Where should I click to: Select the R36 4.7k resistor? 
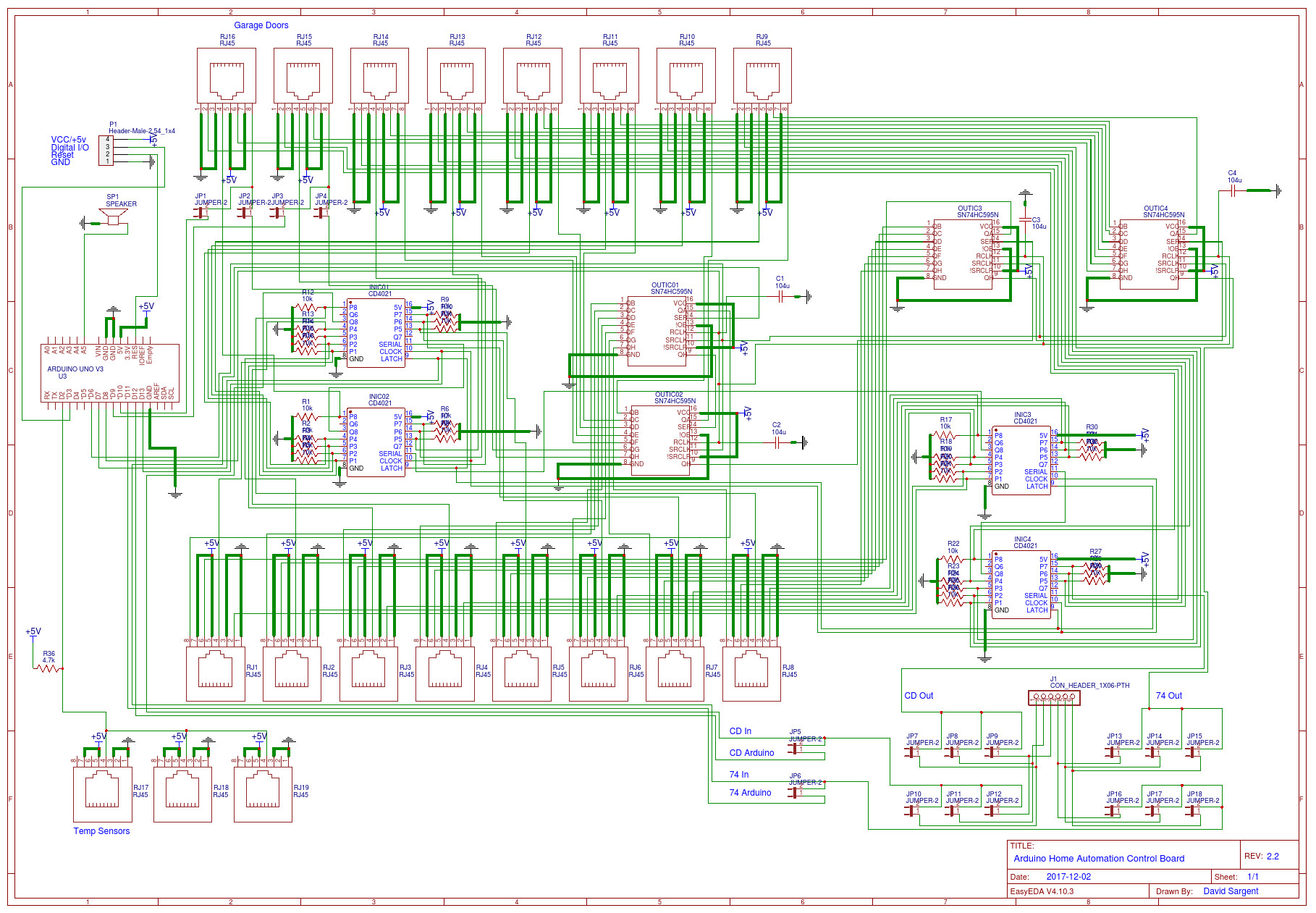[x=48, y=668]
